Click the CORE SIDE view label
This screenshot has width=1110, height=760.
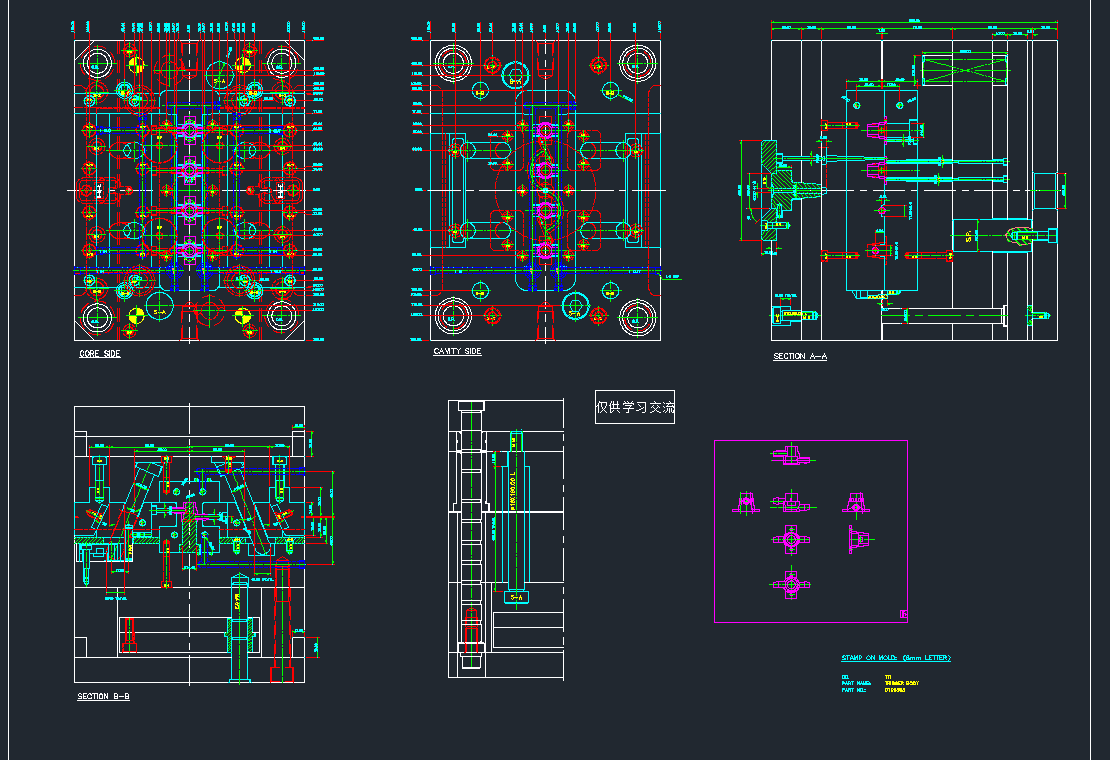(x=100, y=354)
